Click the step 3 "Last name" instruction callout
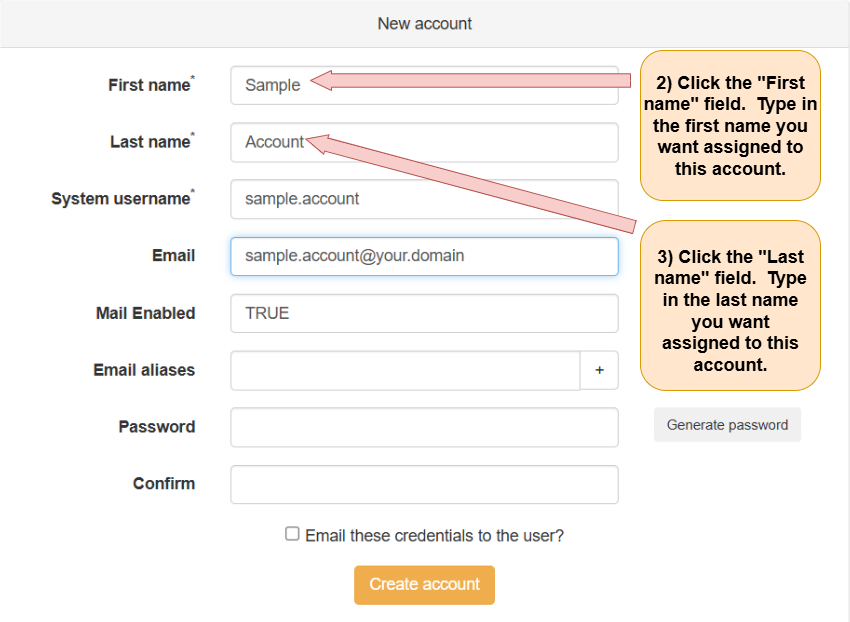850x622 pixels. 730,306
